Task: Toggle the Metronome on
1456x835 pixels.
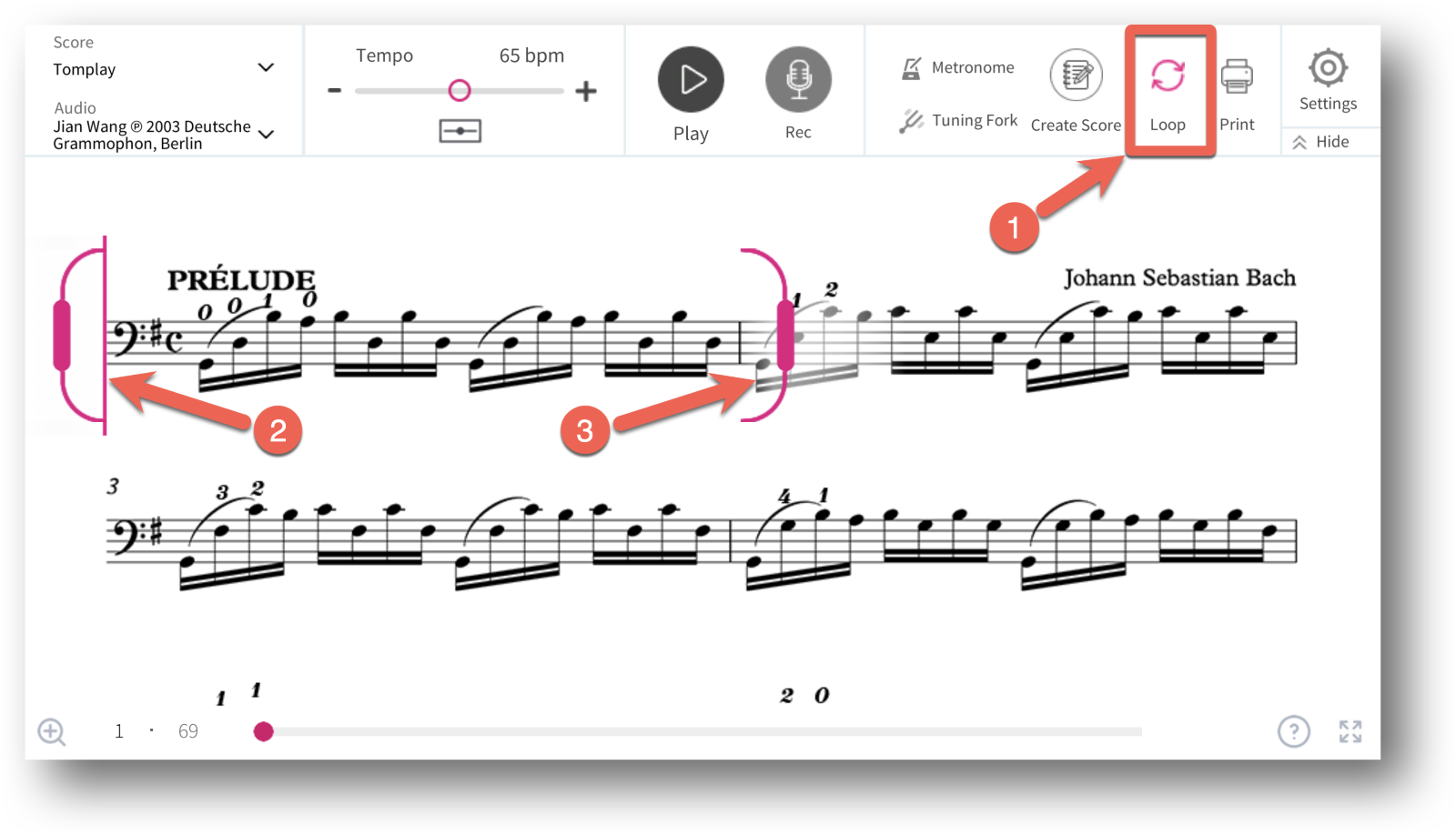Action: click(956, 68)
